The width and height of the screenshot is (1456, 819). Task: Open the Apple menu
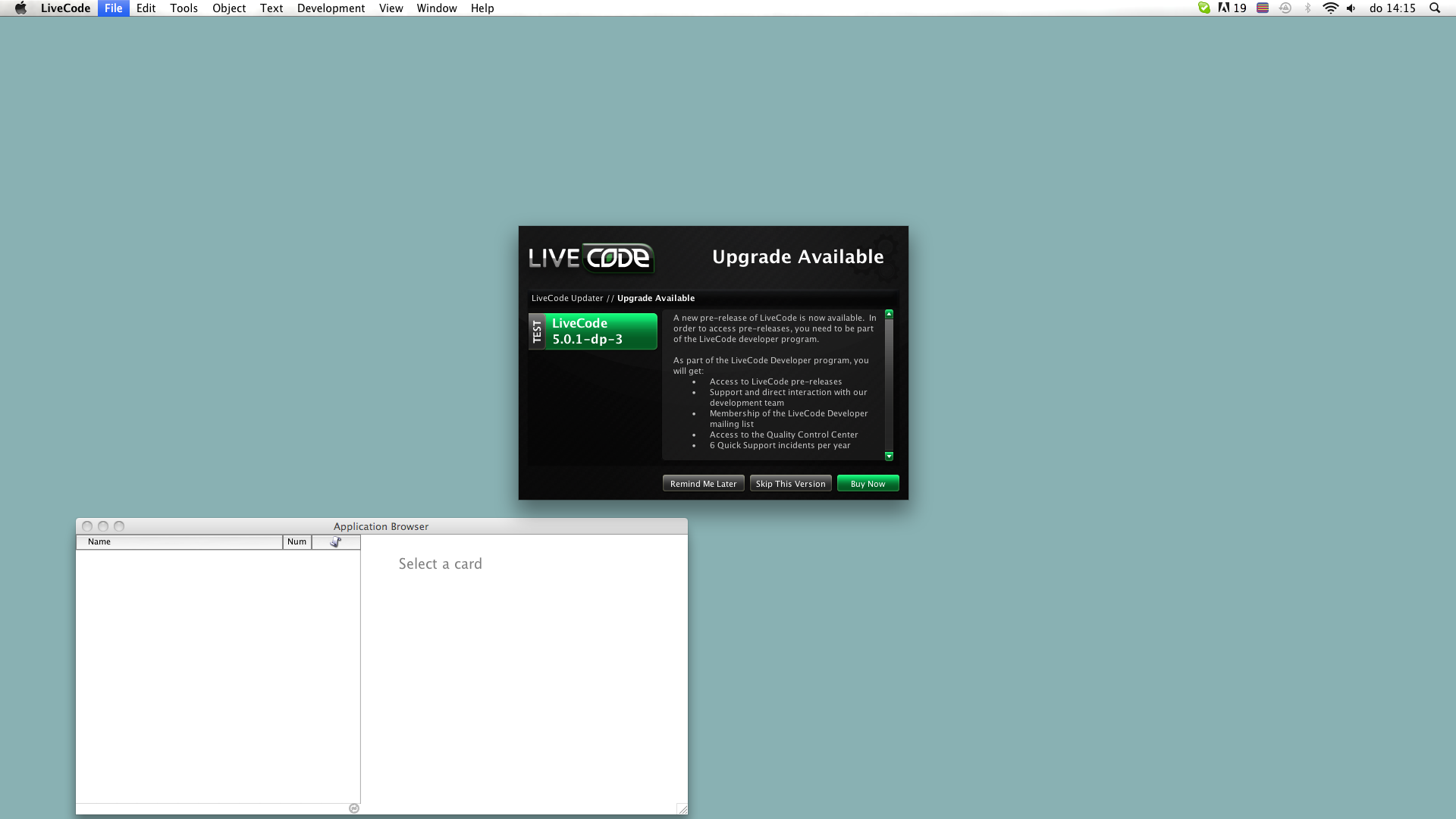point(20,8)
